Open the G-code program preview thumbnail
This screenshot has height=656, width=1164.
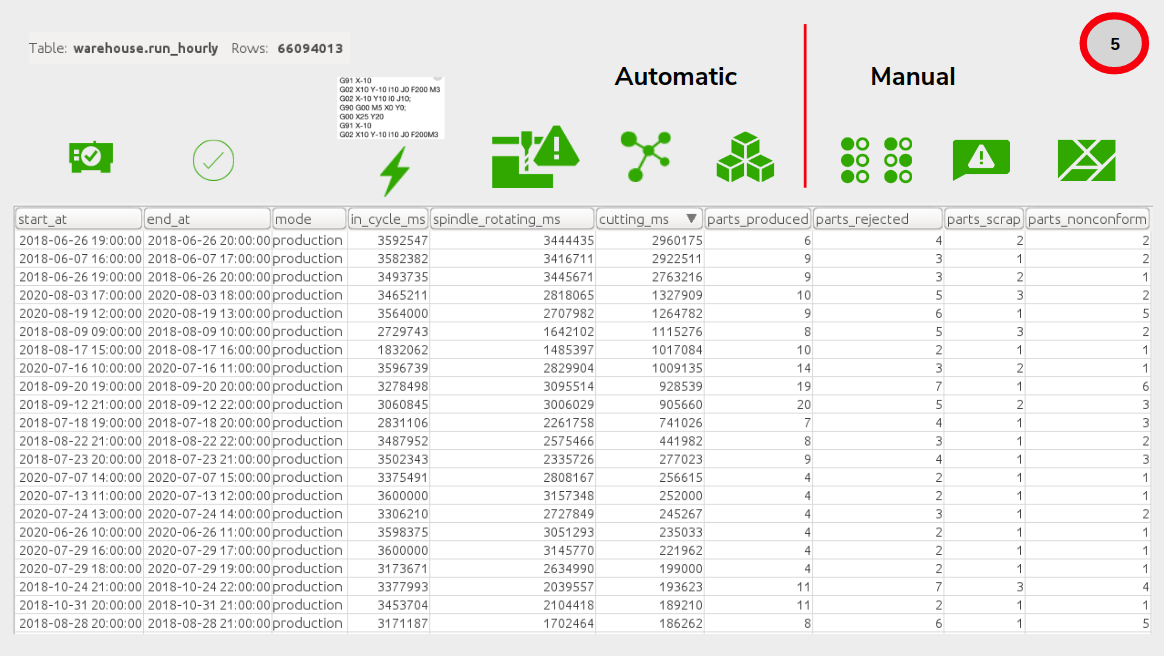point(390,108)
